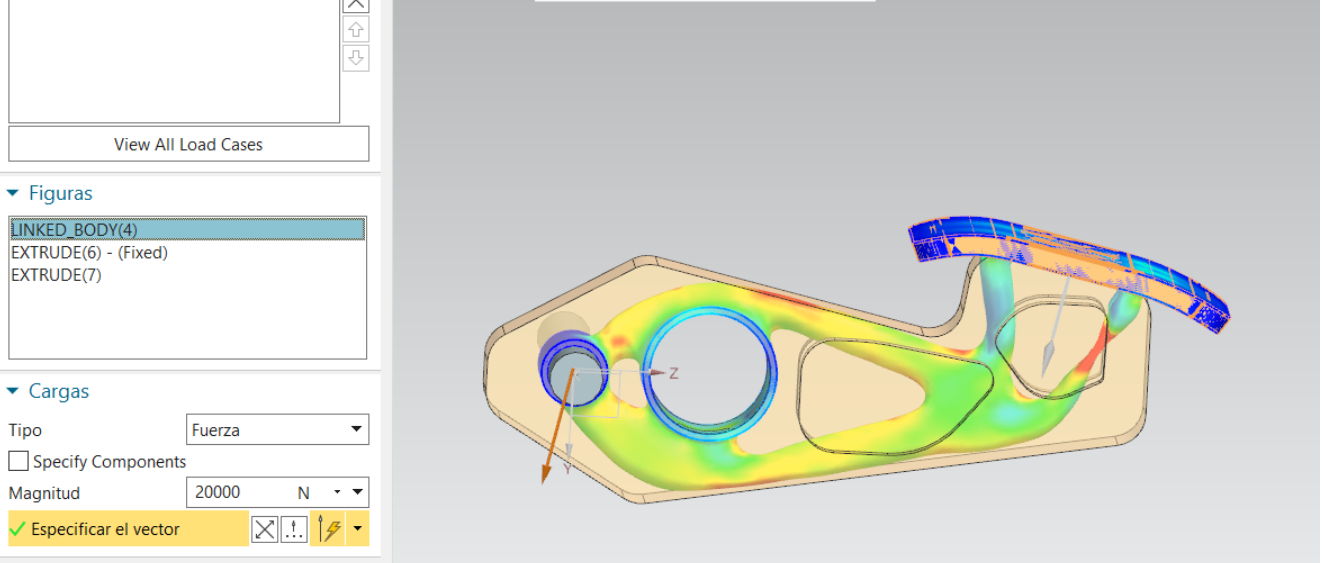Collapse the Cargas section
This screenshot has width=1325, height=563.
(x=14, y=391)
